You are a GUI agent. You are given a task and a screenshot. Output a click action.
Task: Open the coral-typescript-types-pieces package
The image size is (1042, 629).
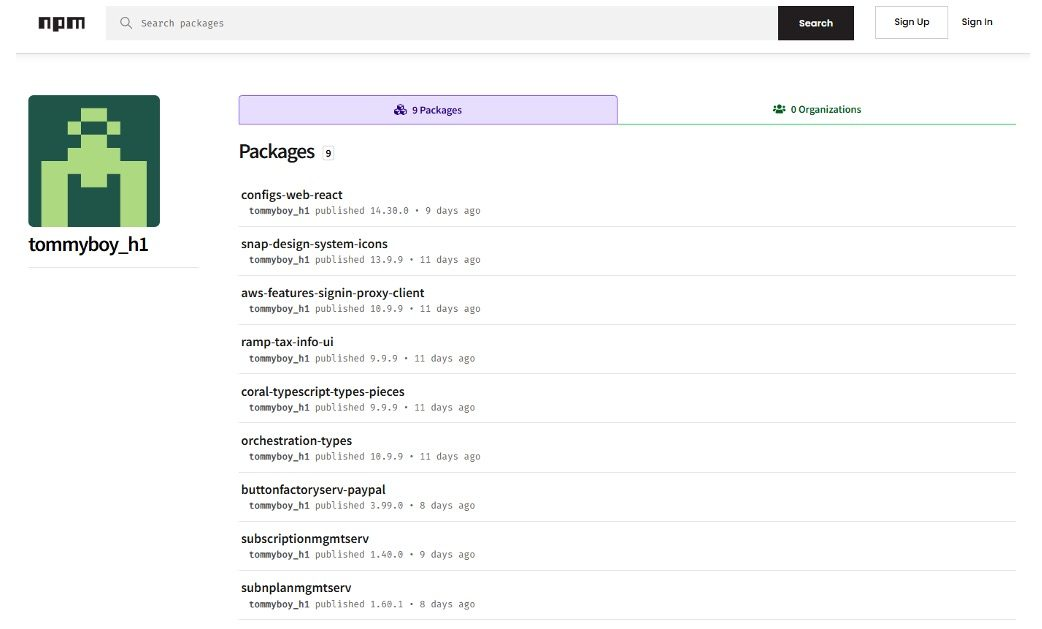(x=322, y=391)
